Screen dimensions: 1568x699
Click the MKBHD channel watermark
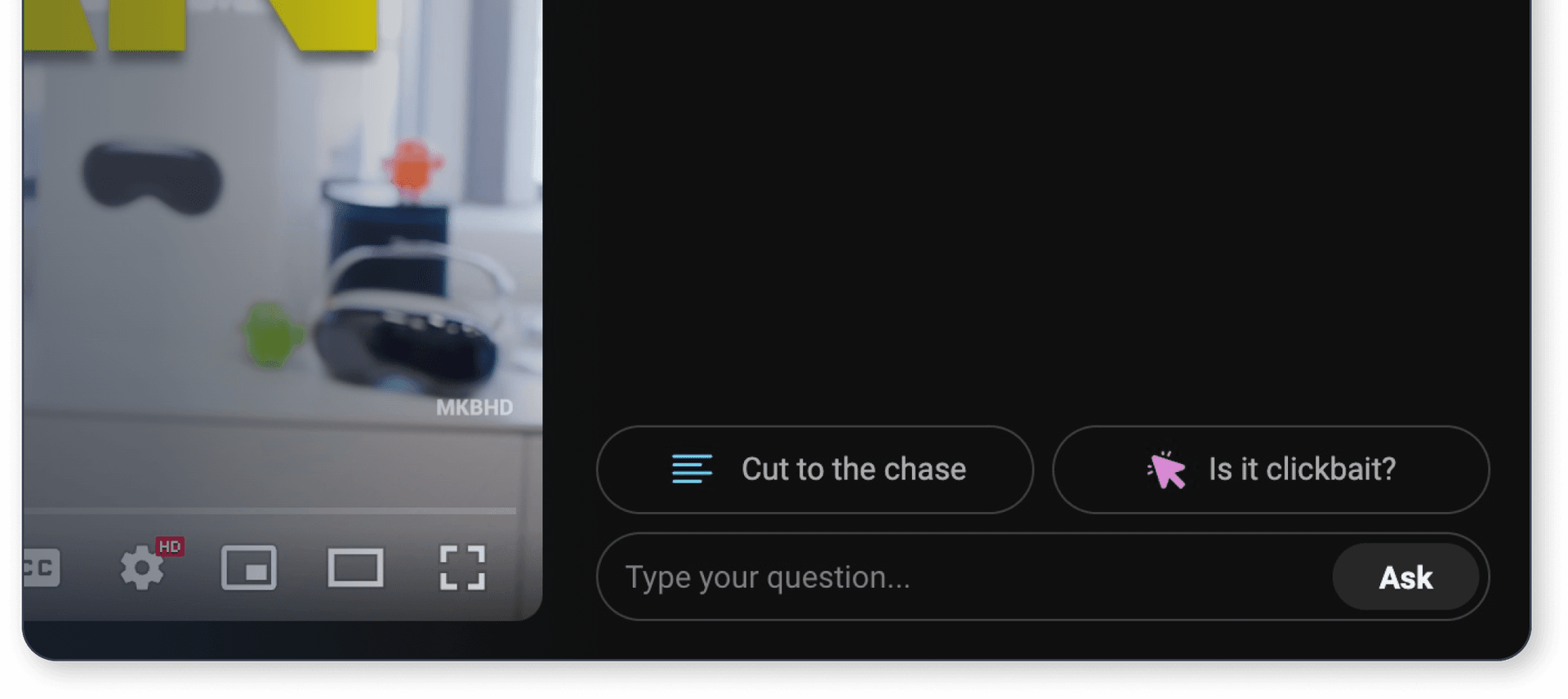click(x=474, y=407)
